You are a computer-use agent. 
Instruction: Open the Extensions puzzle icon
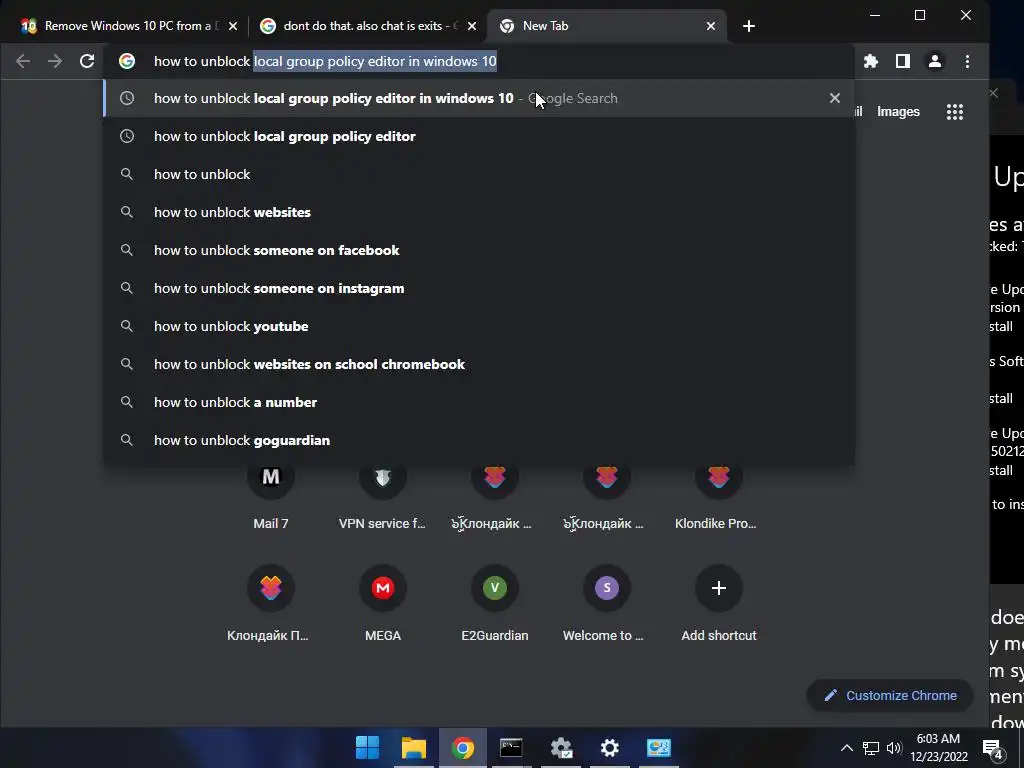(x=871, y=61)
